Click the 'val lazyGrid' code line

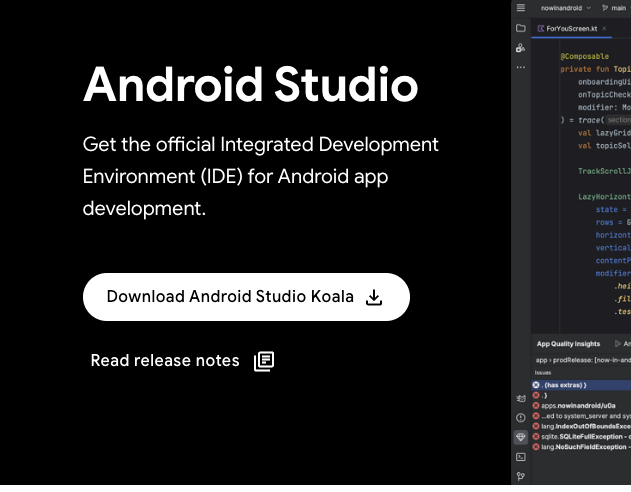click(x=604, y=133)
